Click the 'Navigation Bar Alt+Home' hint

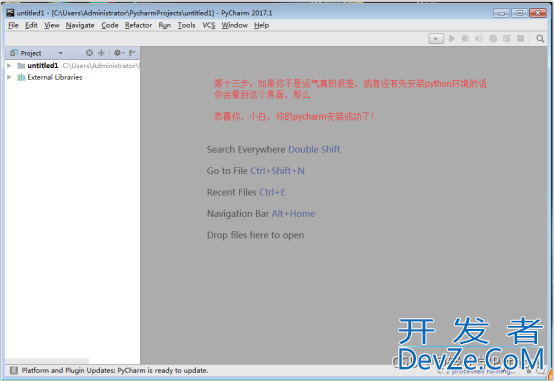point(261,214)
